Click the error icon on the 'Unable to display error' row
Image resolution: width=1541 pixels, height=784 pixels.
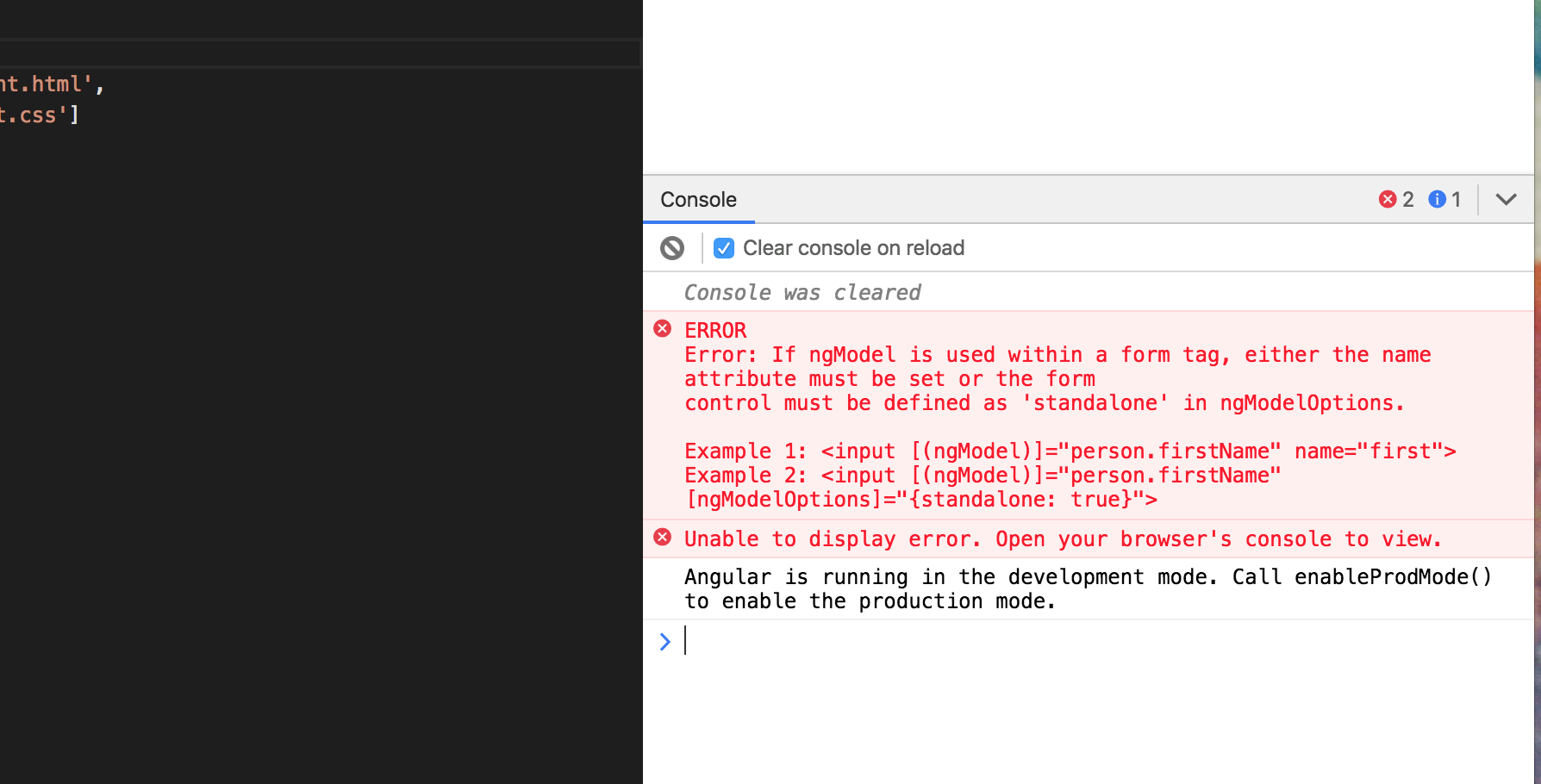(662, 537)
